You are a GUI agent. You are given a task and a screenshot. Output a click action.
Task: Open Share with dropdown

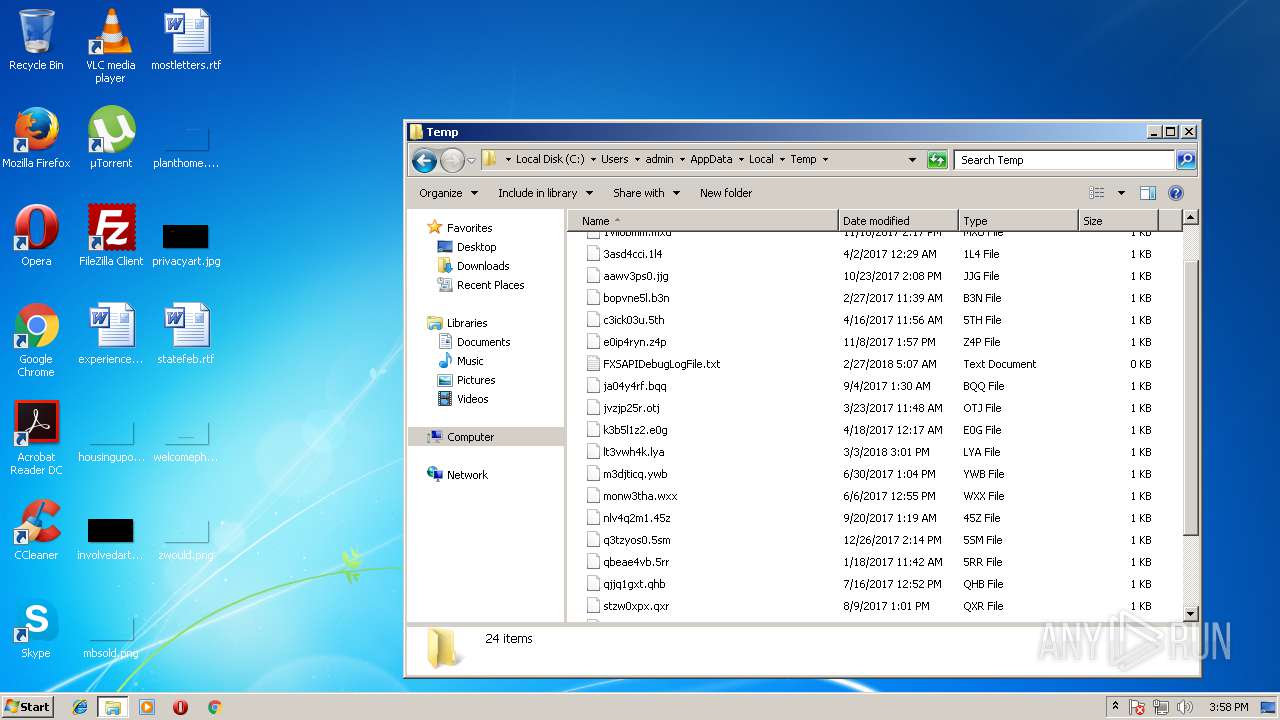[646, 193]
